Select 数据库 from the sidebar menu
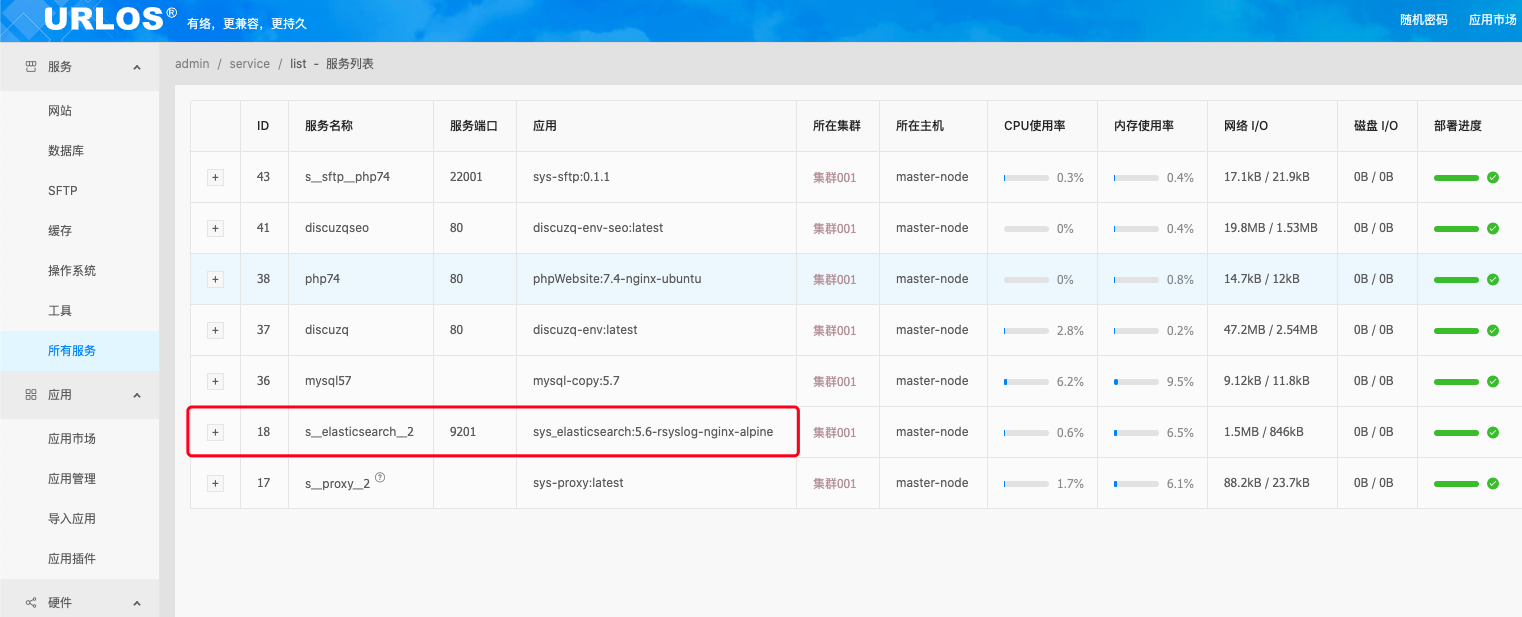Image resolution: width=1522 pixels, height=617 pixels. 66,151
